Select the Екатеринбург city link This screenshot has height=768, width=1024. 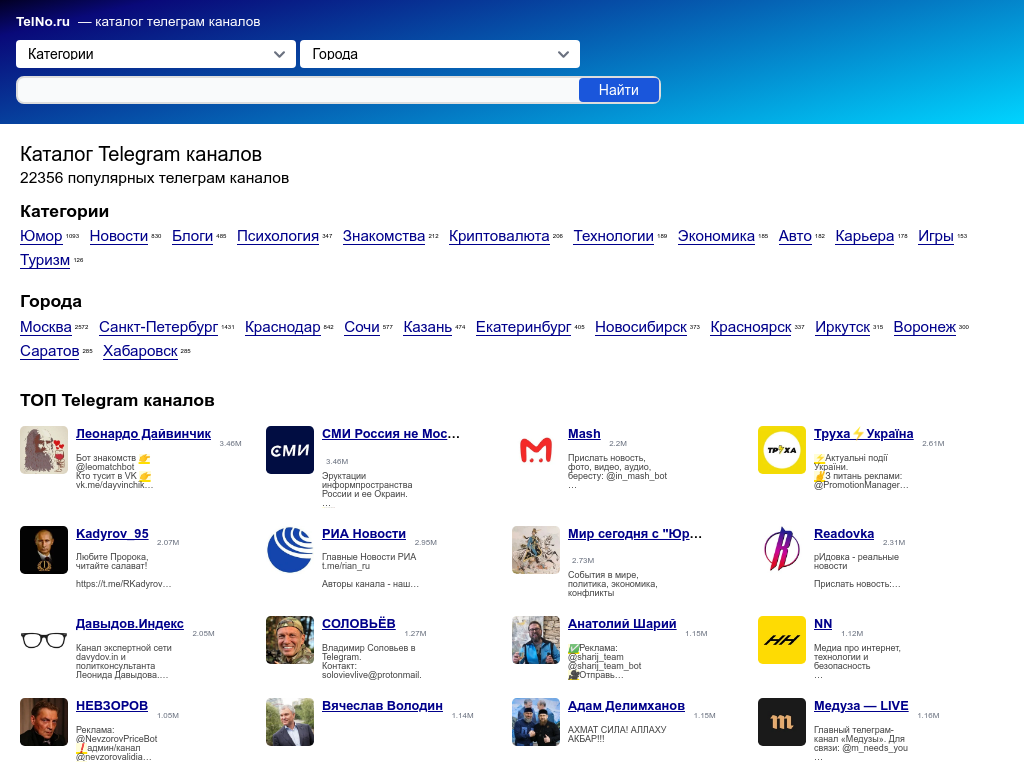(x=524, y=327)
